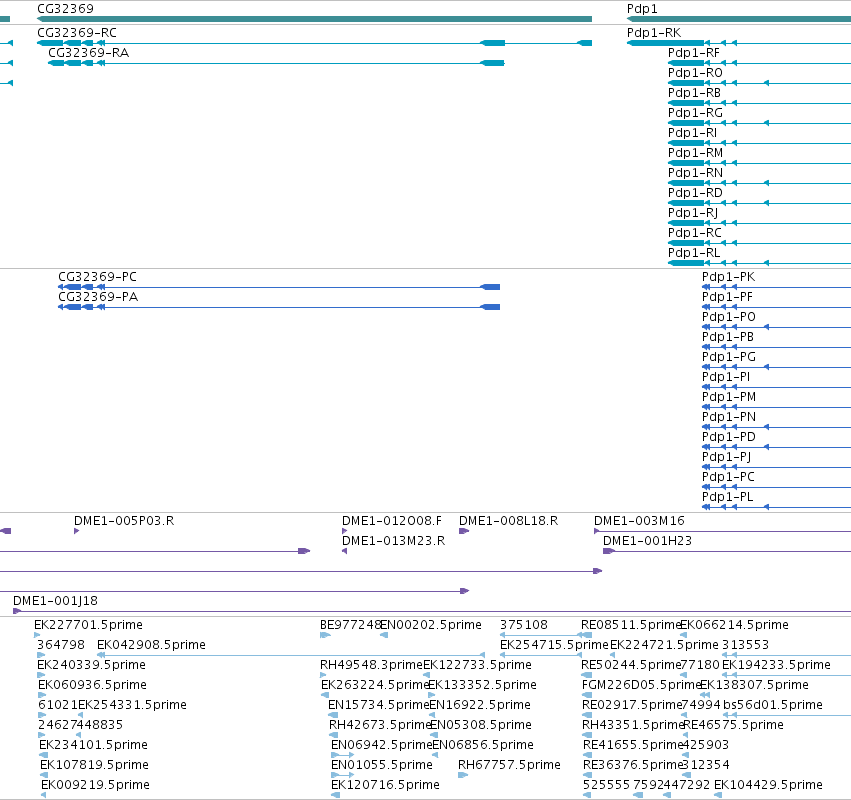Click the EK009219.5prime EST label
Screen dimensions: 851x800
[96, 785]
